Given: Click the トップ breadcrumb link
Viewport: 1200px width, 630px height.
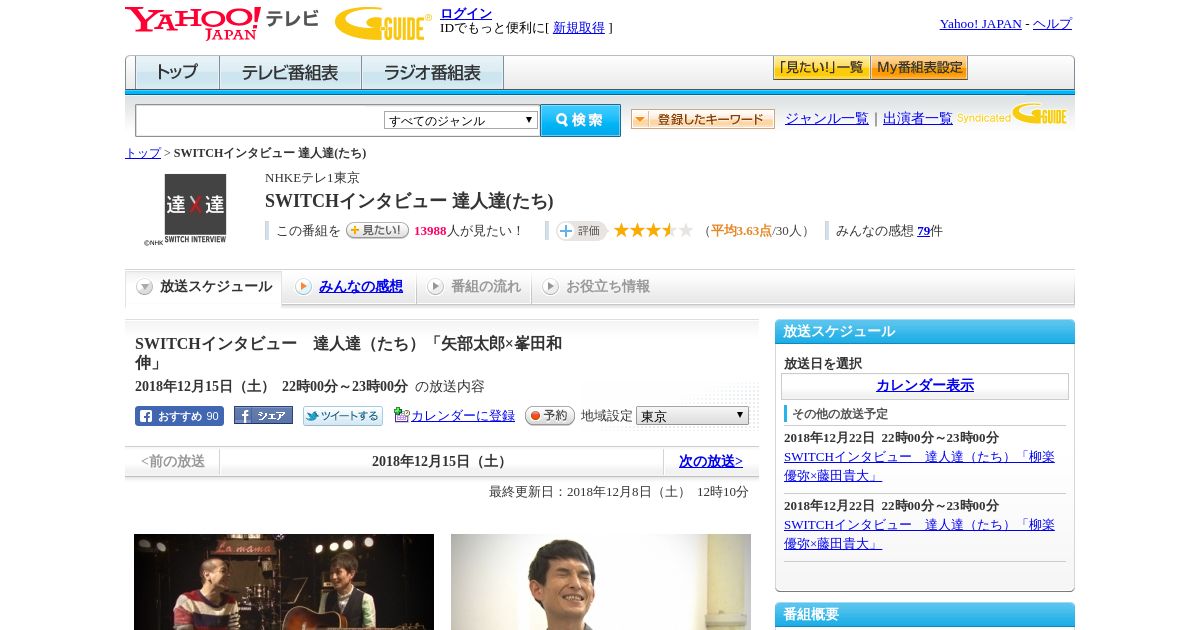Looking at the screenshot, I should coord(143,153).
